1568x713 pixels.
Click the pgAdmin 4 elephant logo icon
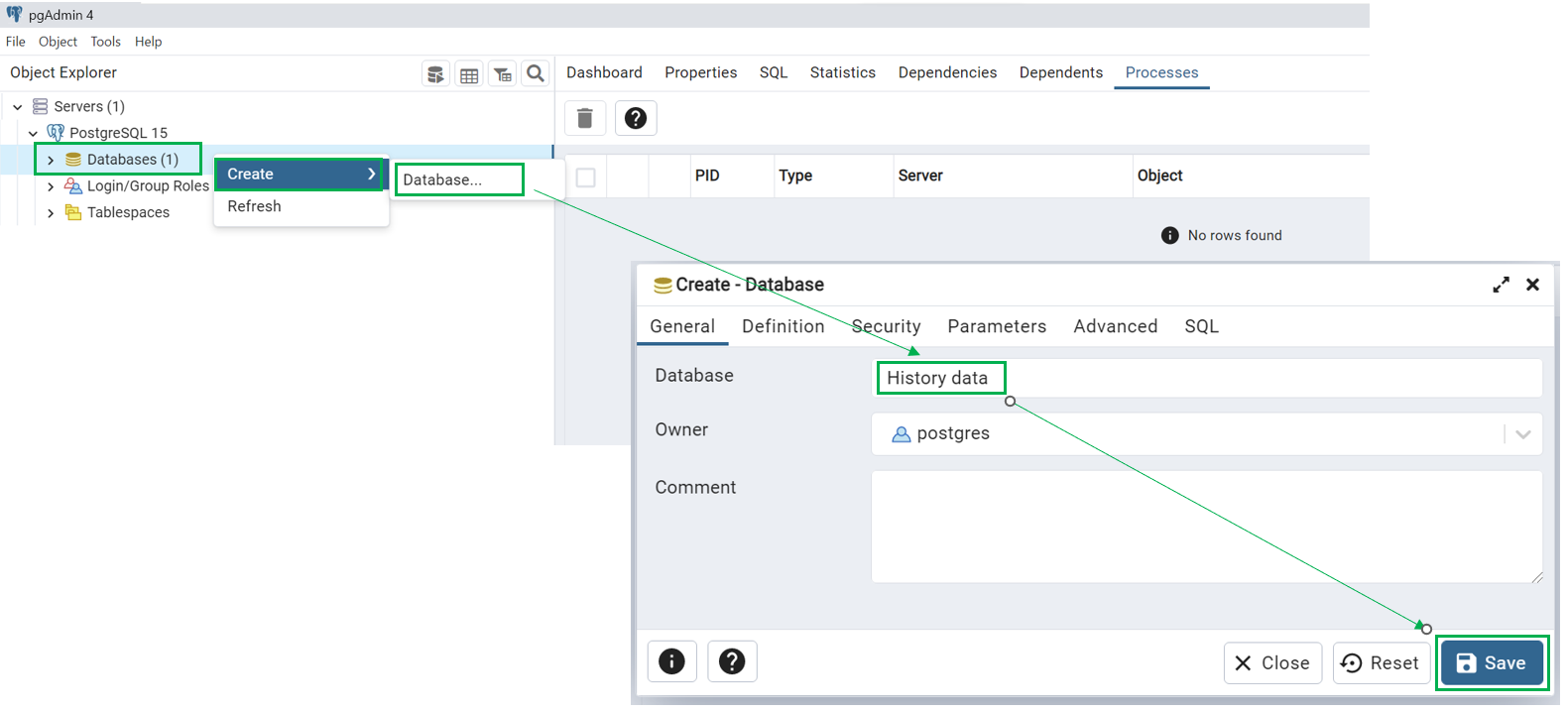[14, 14]
